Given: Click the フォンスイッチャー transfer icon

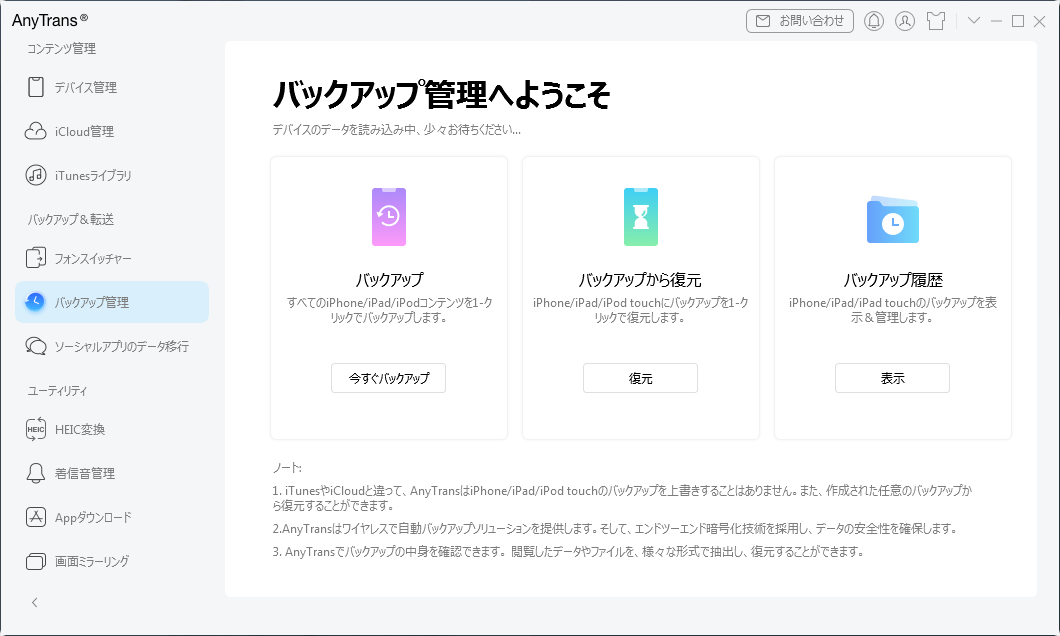Looking at the screenshot, I should click(x=36, y=258).
